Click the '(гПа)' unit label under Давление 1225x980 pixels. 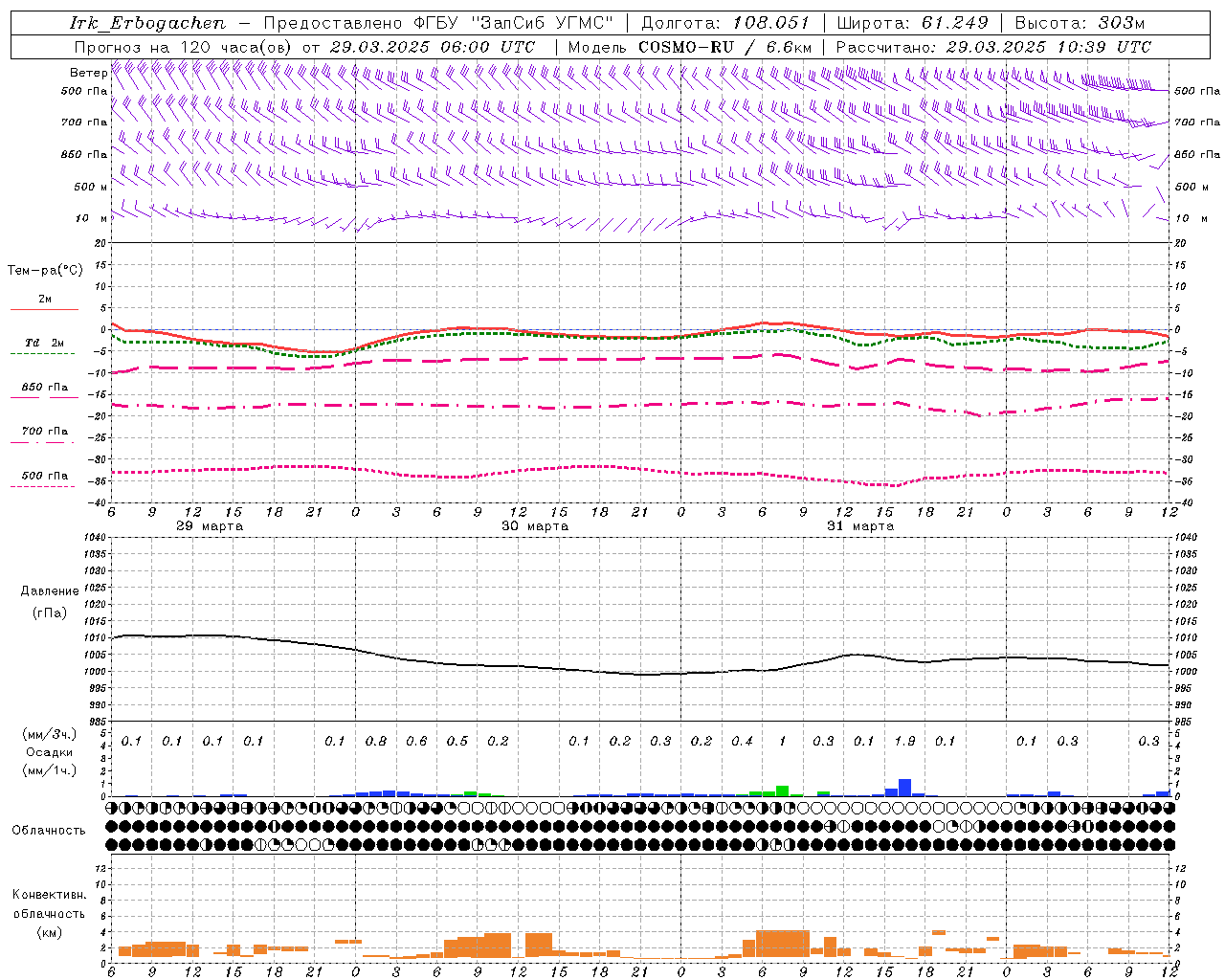[x=50, y=613]
